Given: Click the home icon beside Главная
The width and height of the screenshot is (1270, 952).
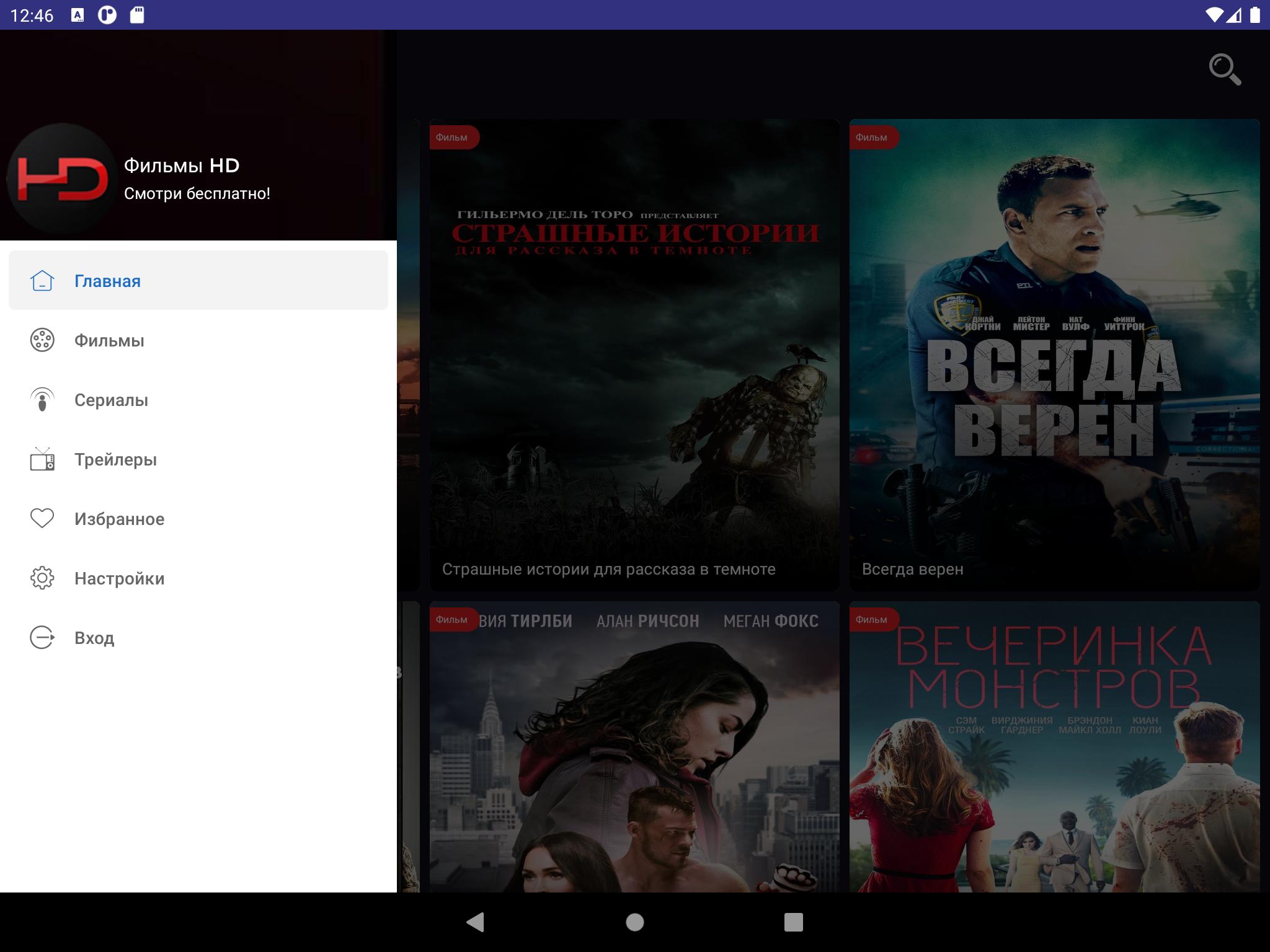Looking at the screenshot, I should click(x=42, y=281).
